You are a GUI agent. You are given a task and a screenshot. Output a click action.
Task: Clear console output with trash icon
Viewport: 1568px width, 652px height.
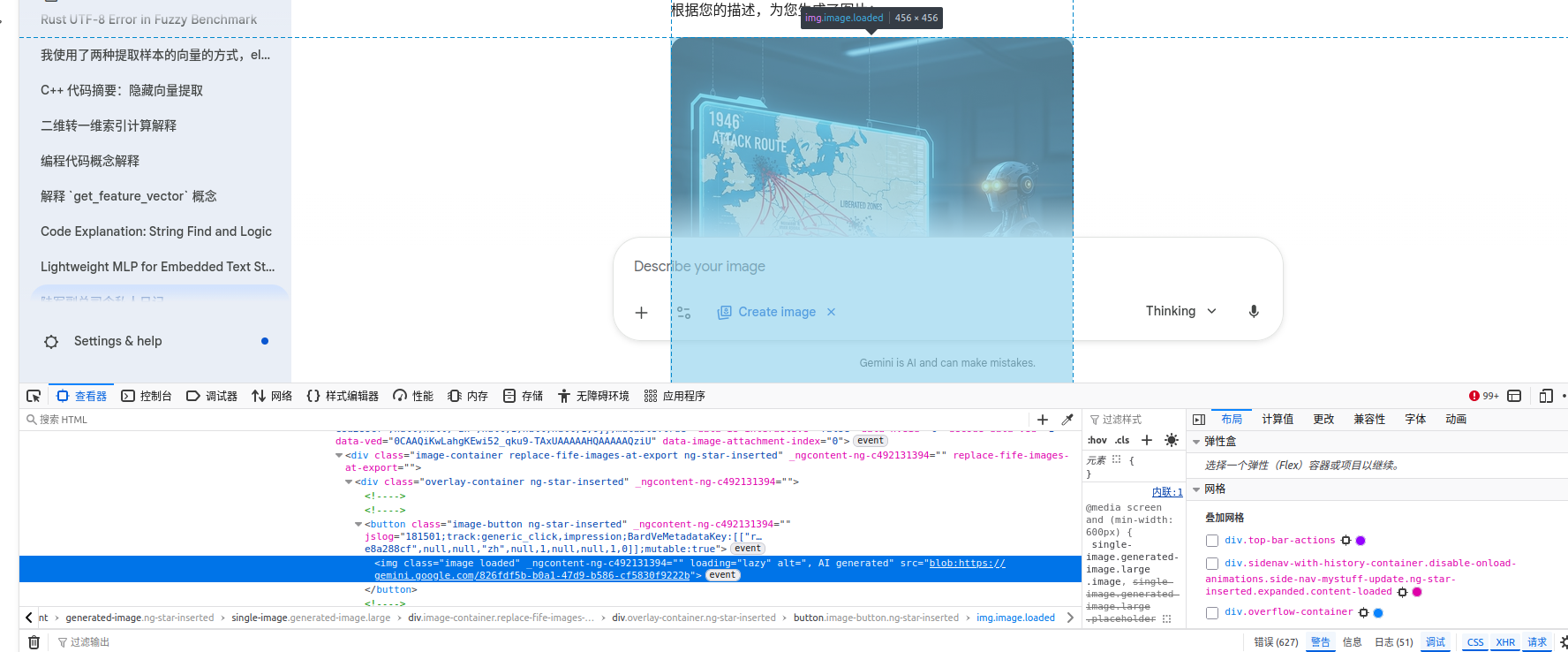pyautogui.click(x=34, y=642)
